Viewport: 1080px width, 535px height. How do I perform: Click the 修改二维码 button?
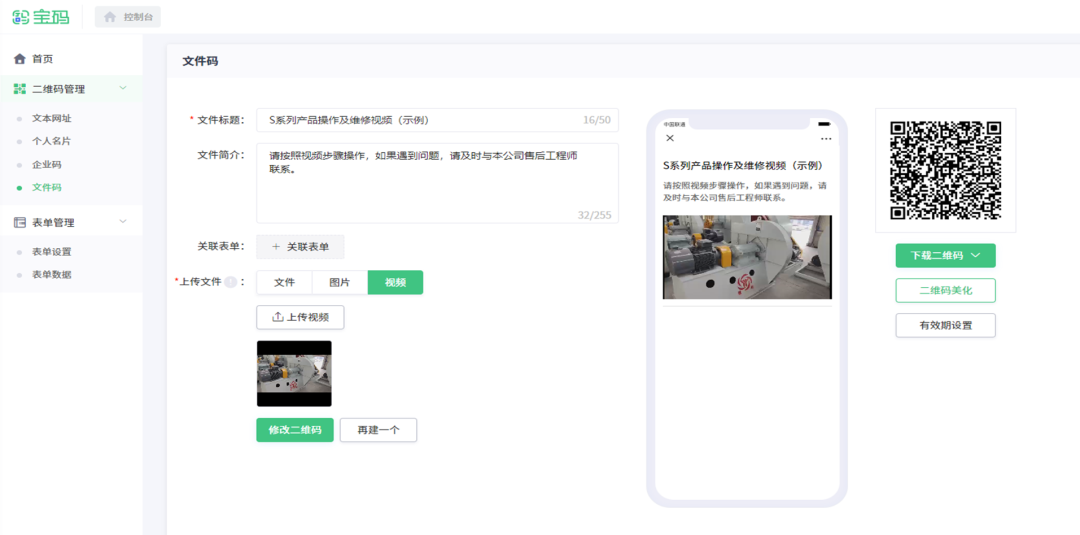coord(294,430)
